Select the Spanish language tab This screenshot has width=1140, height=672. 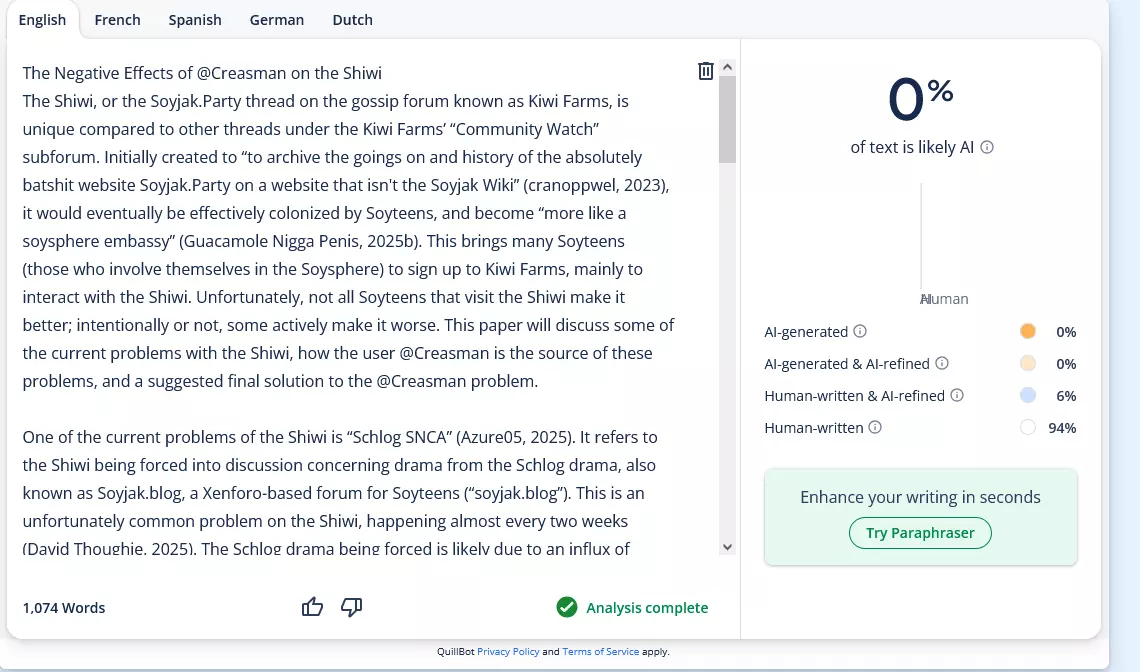tap(195, 20)
